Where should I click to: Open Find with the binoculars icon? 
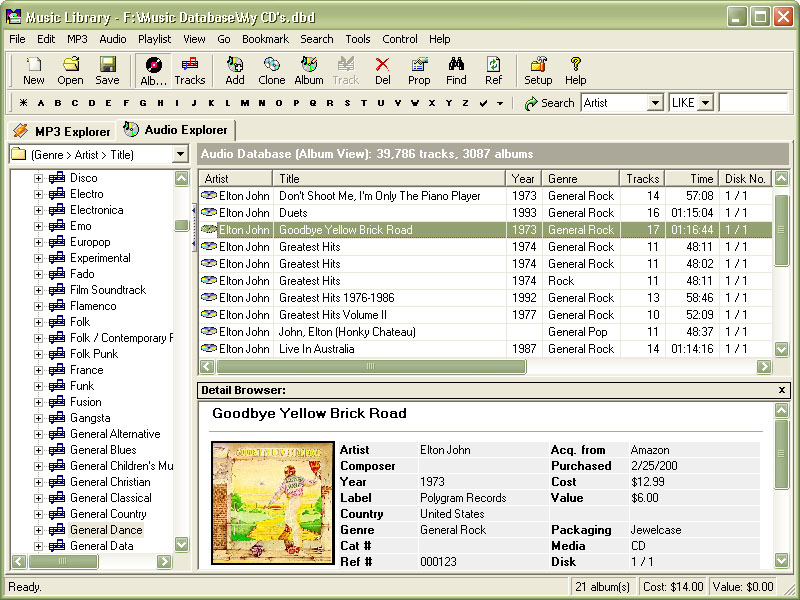tap(456, 70)
